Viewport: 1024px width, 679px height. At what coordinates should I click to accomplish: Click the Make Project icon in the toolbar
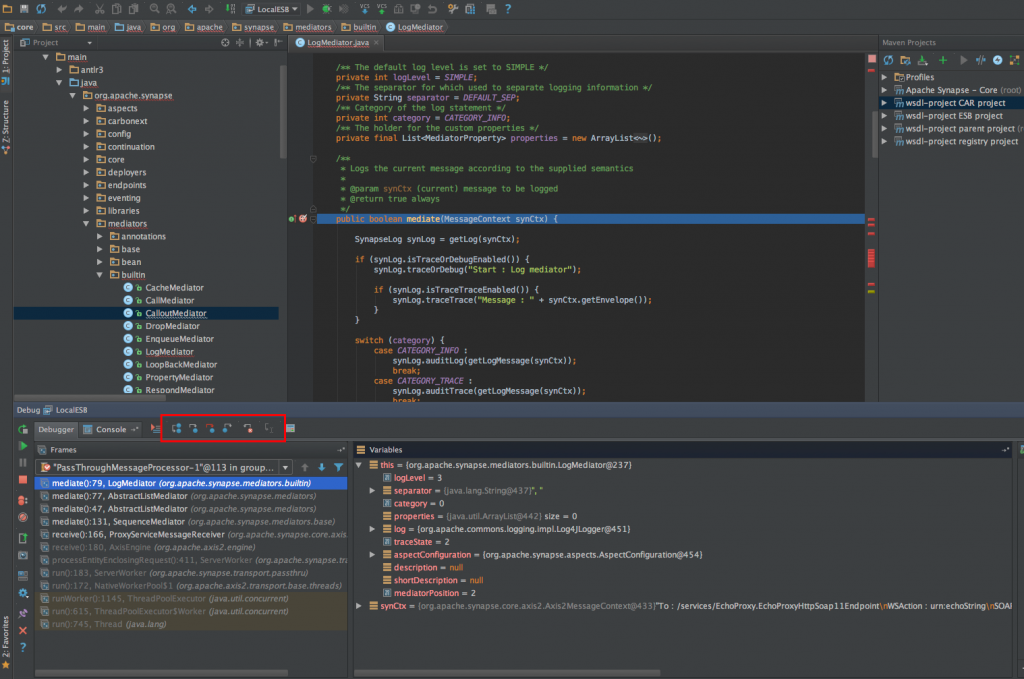pyautogui.click(x=231, y=9)
